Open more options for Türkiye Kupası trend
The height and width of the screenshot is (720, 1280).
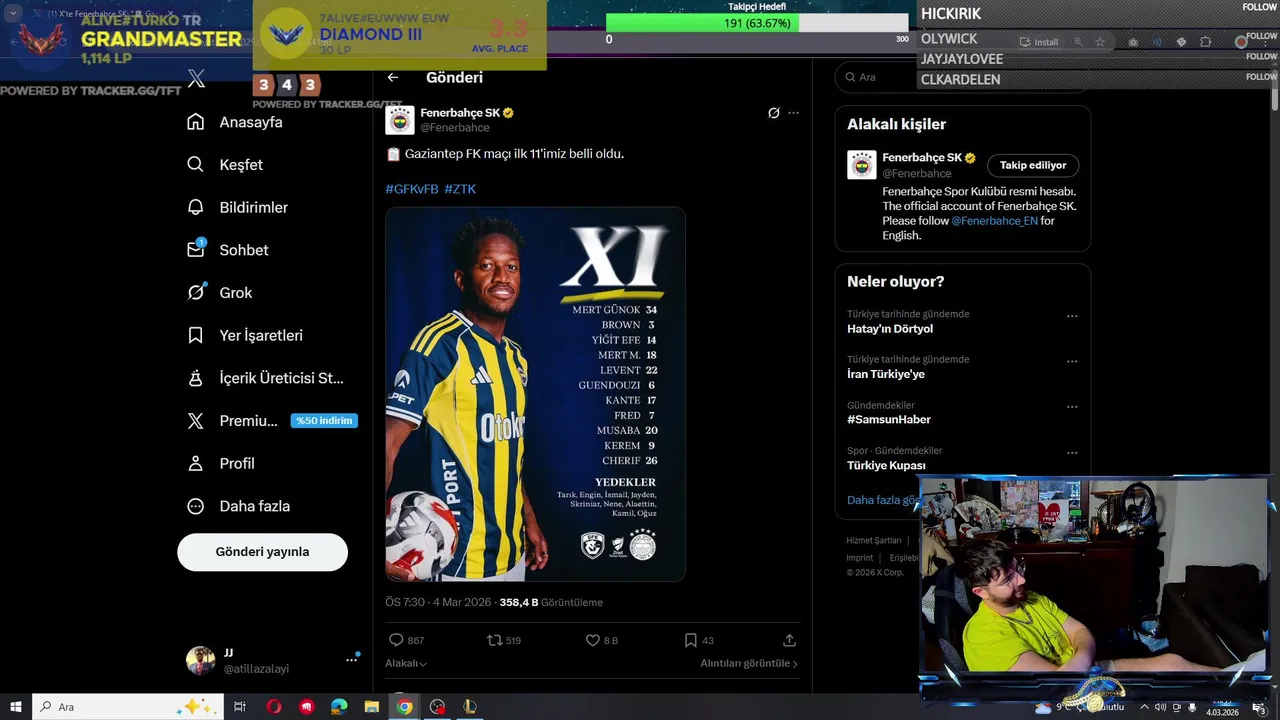click(1072, 452)
